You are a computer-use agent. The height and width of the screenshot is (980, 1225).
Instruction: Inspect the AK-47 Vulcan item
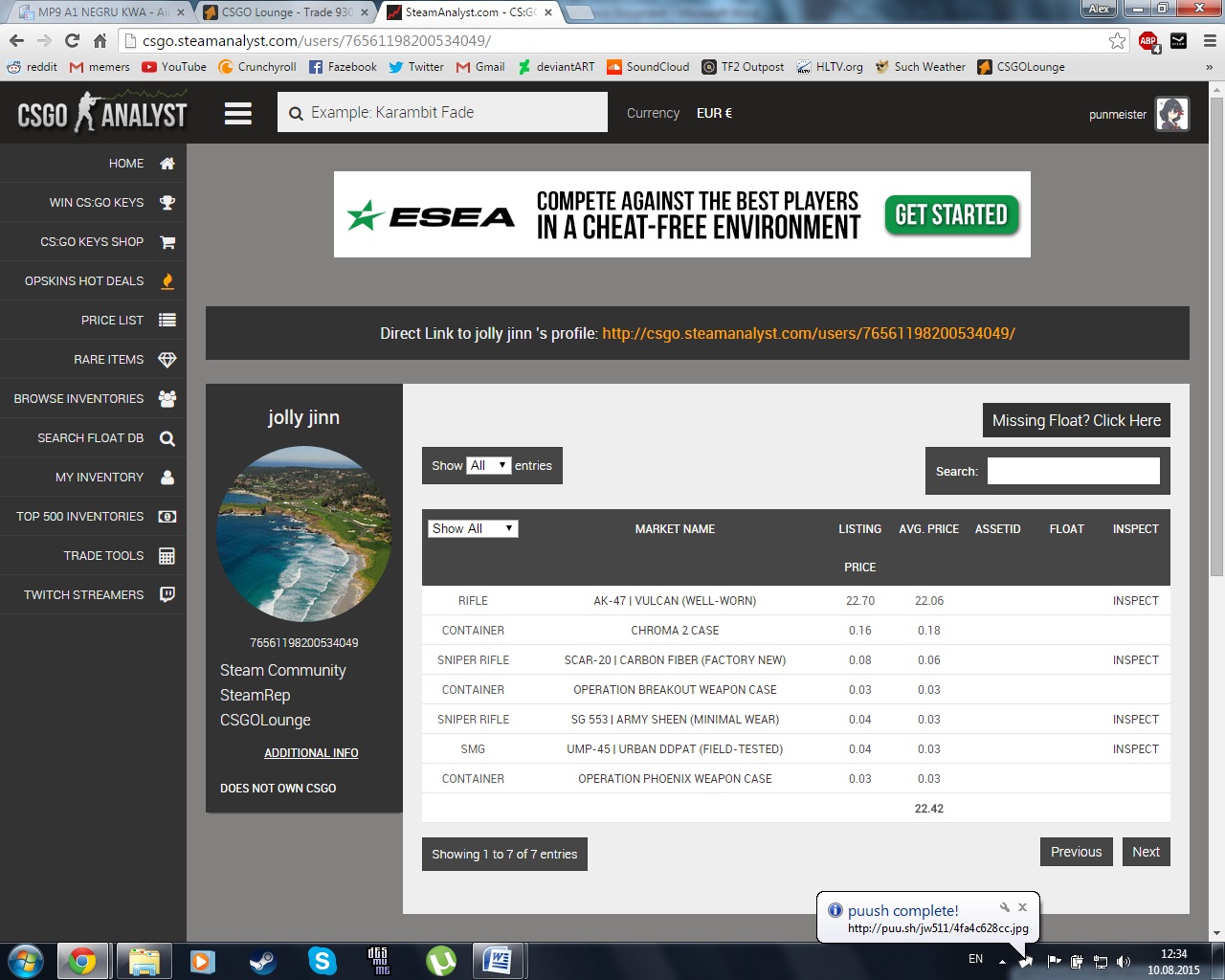(x=1135, y=601)
